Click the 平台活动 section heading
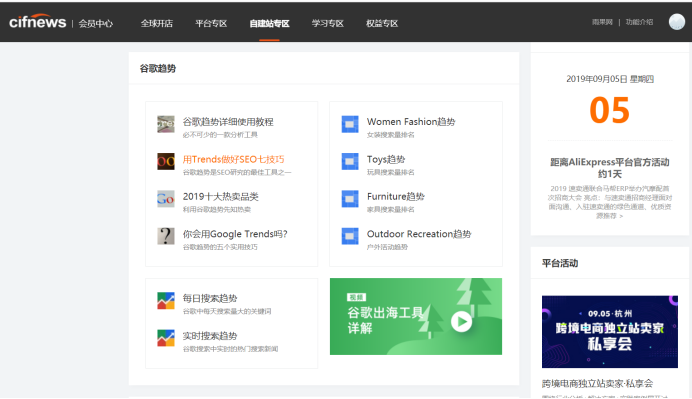 point(560,263)
